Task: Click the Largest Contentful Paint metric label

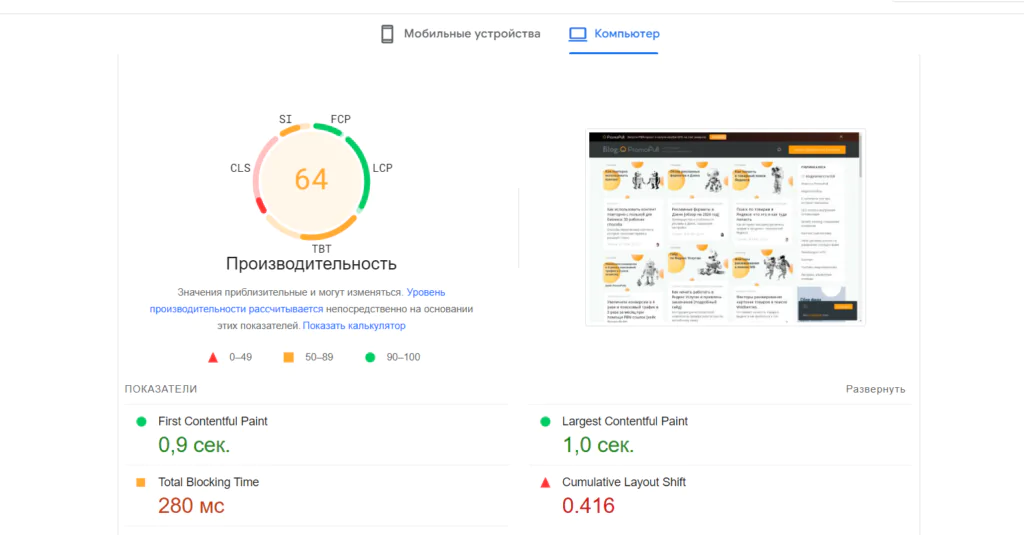Action: coord(625,421)
